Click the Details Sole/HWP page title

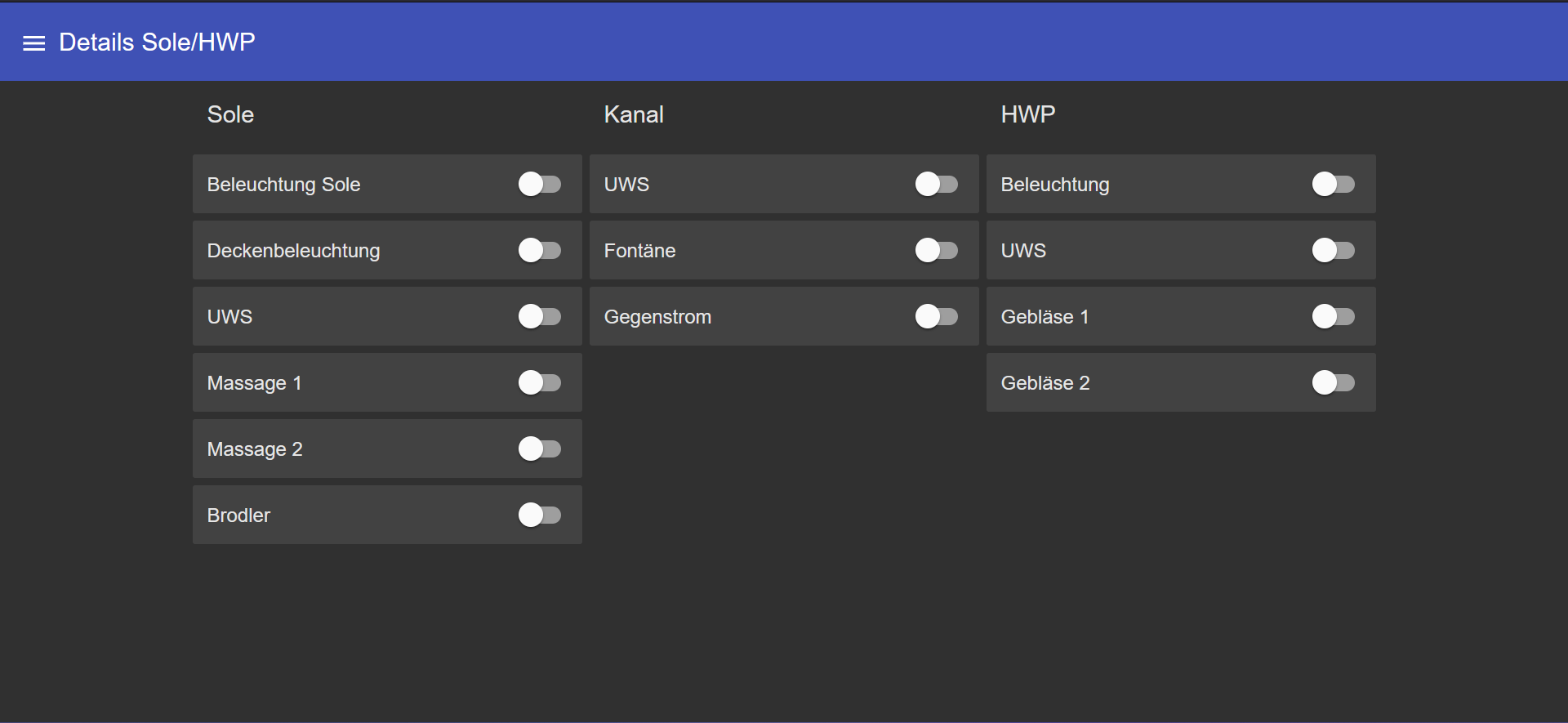[157, 42]
